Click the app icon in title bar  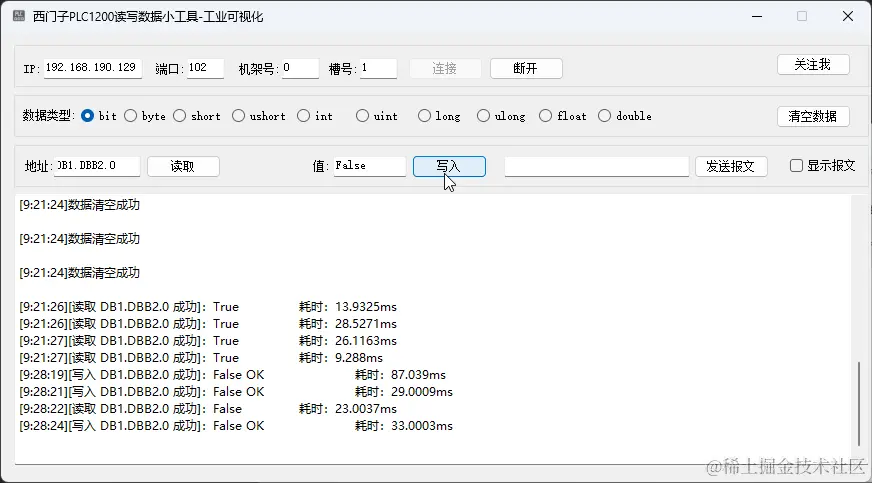pyautogui.click(x=19, y=16)
